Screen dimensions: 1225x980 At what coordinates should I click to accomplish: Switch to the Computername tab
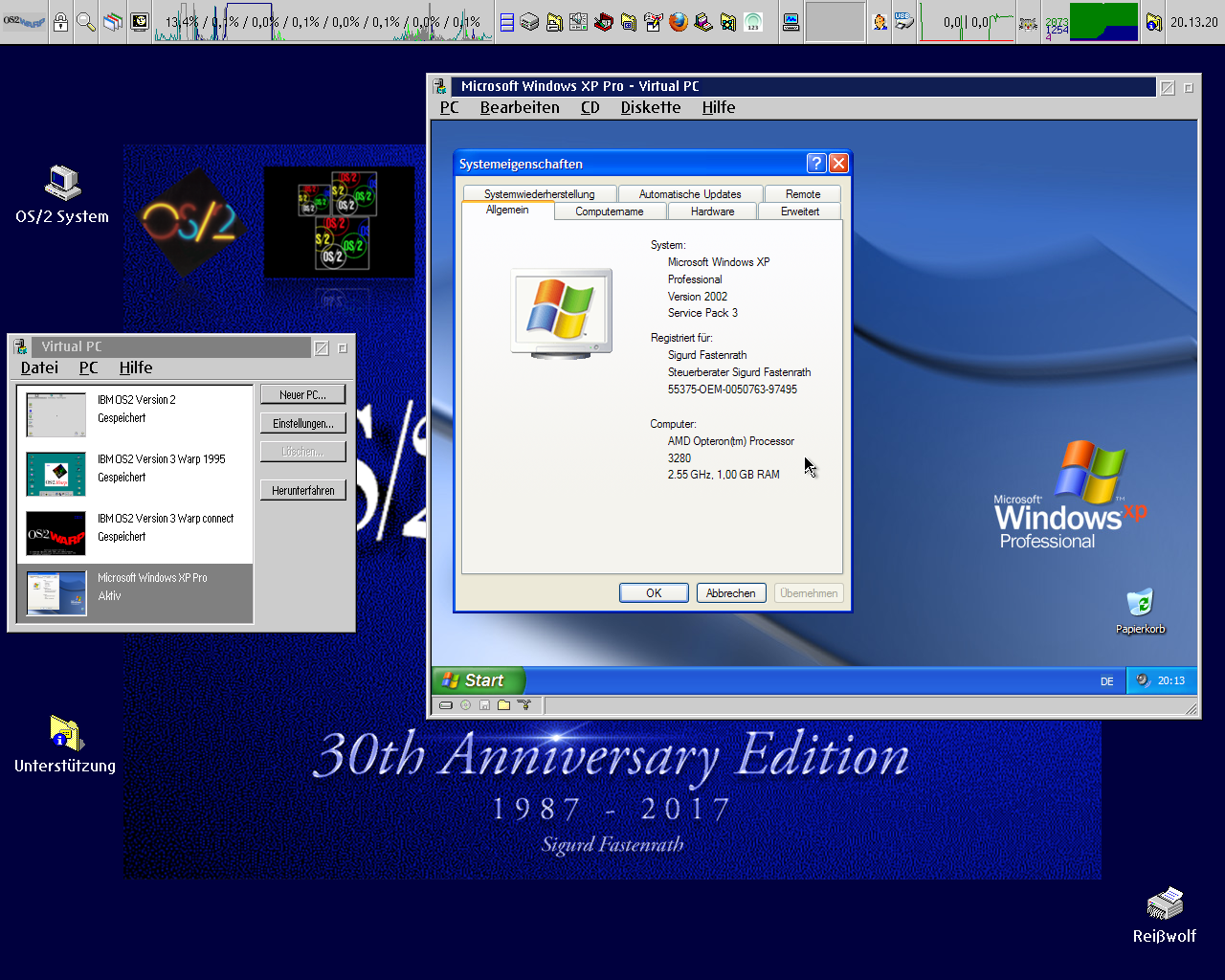click(x=610, y=212)
